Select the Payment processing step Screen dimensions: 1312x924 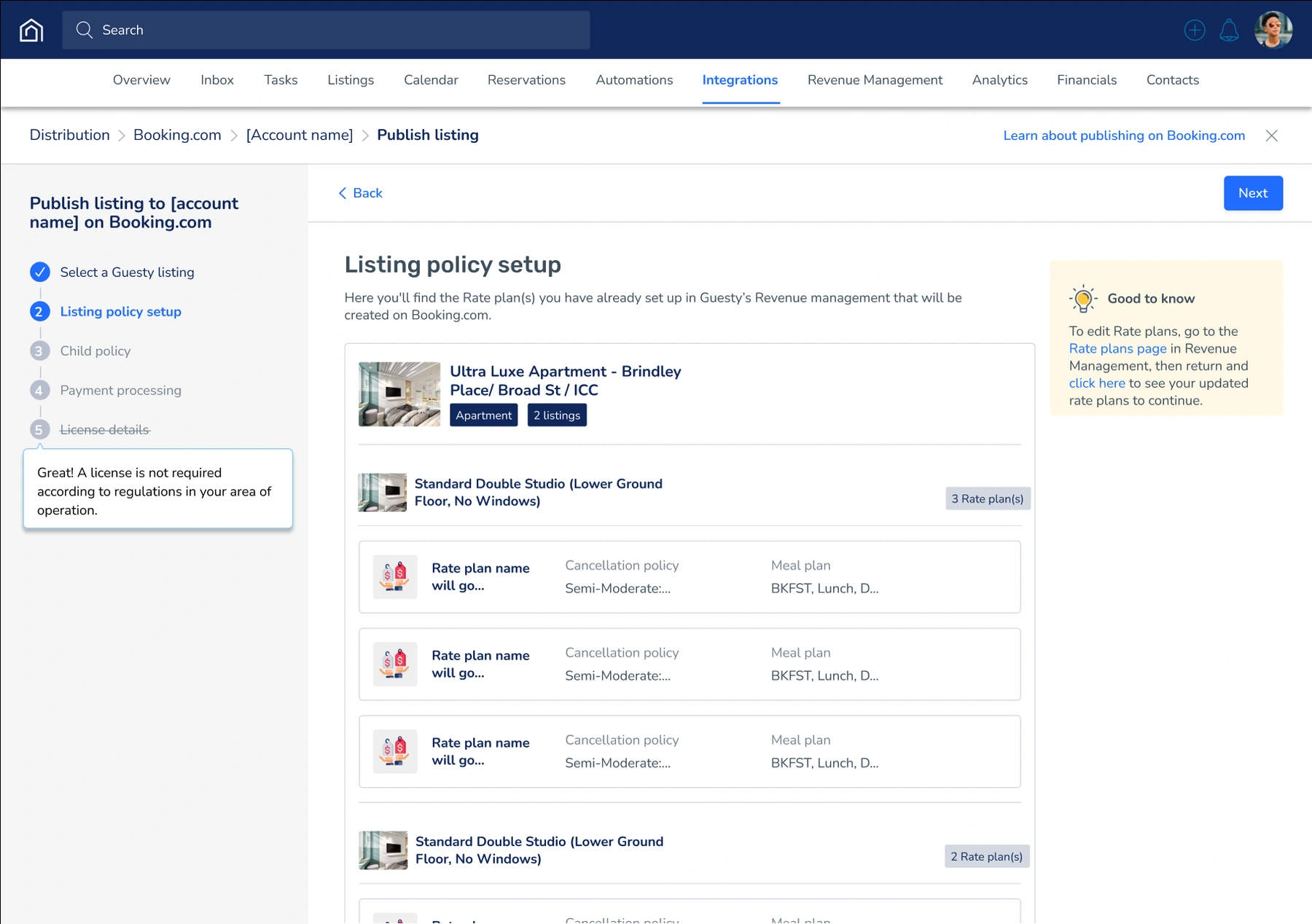[121, 390]
